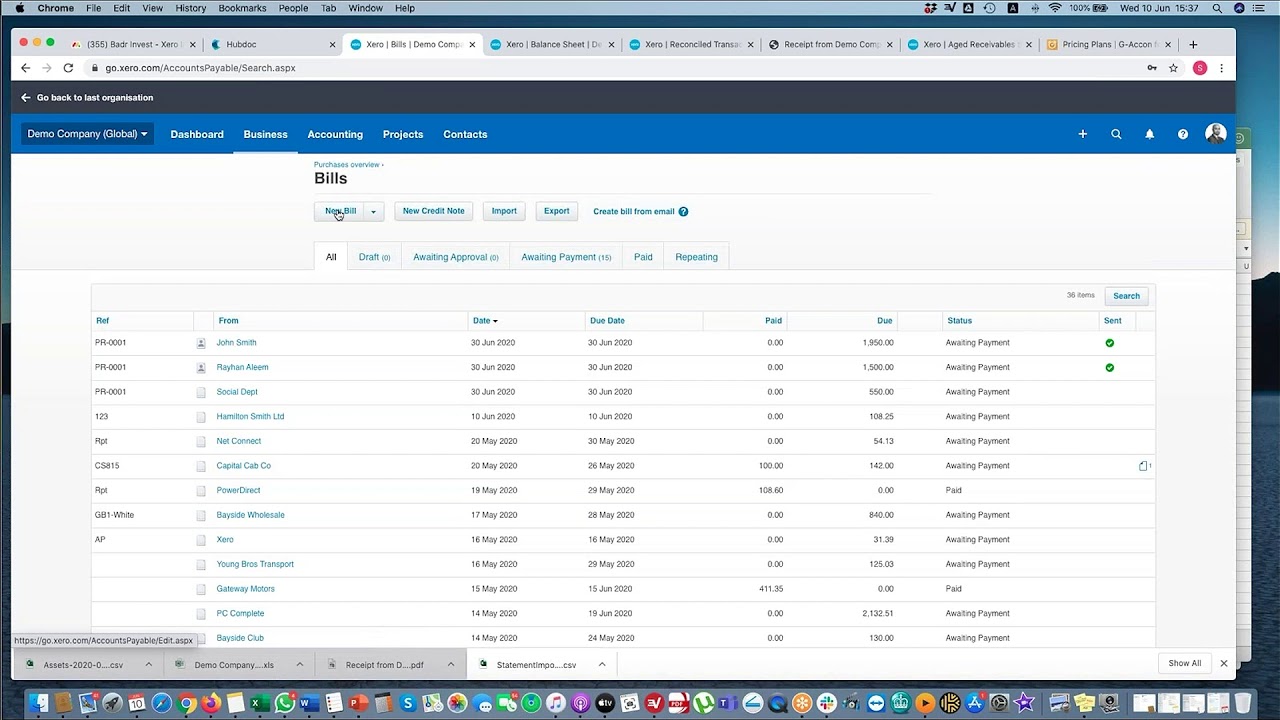Switch to the Awaiting Payment (15) tab

coord(566,257)
